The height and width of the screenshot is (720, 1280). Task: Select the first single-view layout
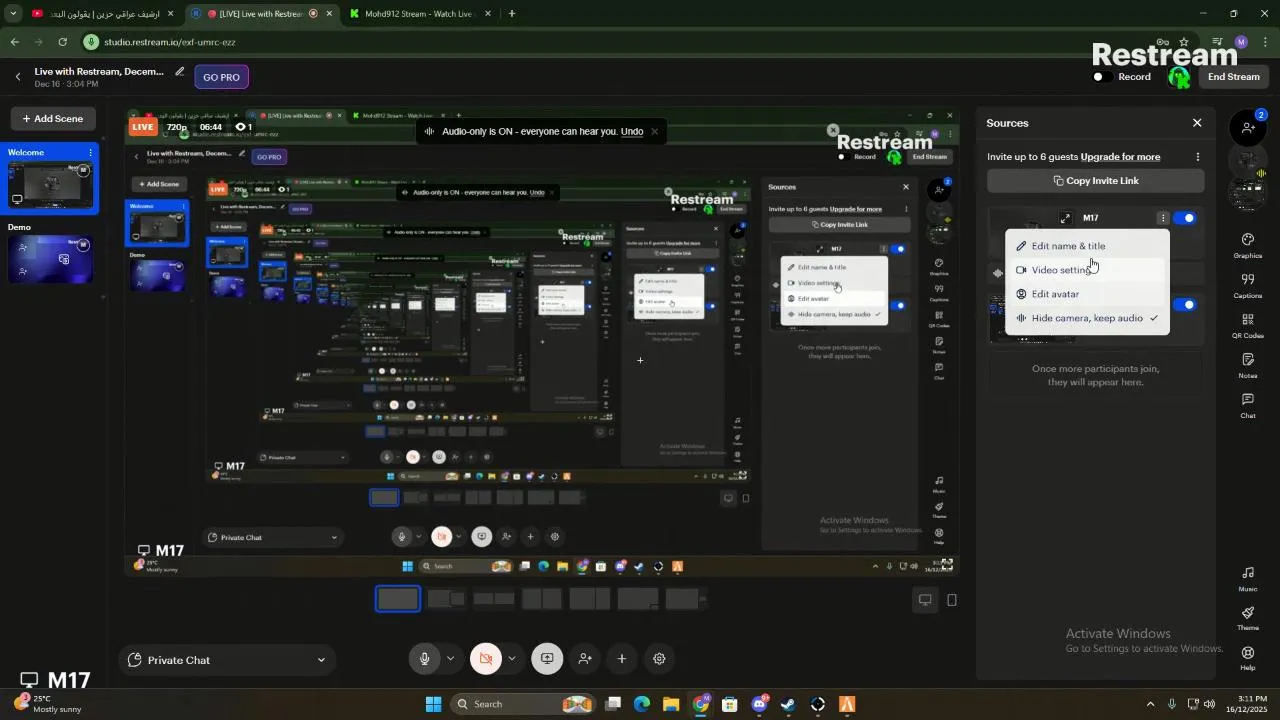(398, 599)
